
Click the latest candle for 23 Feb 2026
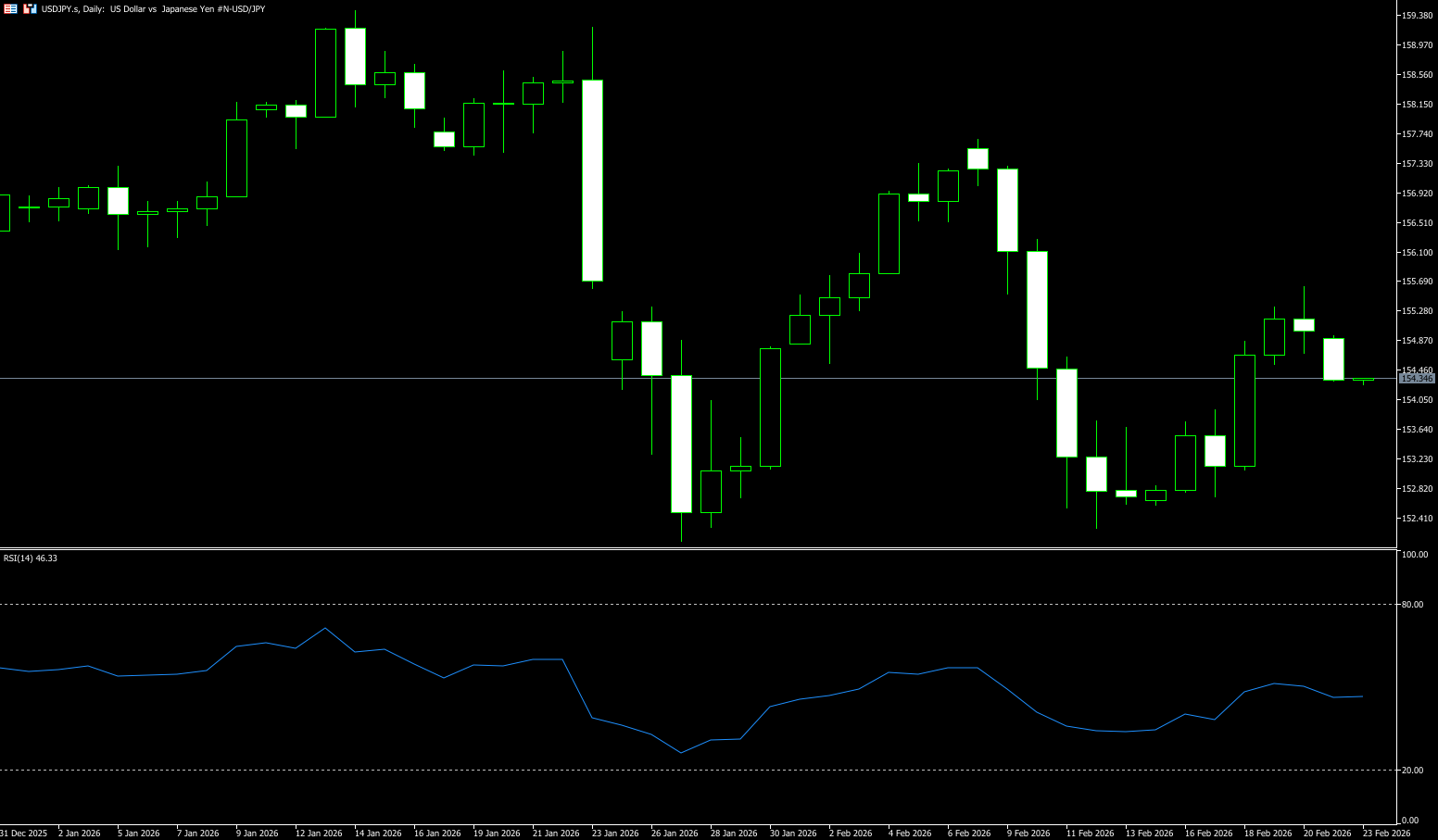point(1363,380)
